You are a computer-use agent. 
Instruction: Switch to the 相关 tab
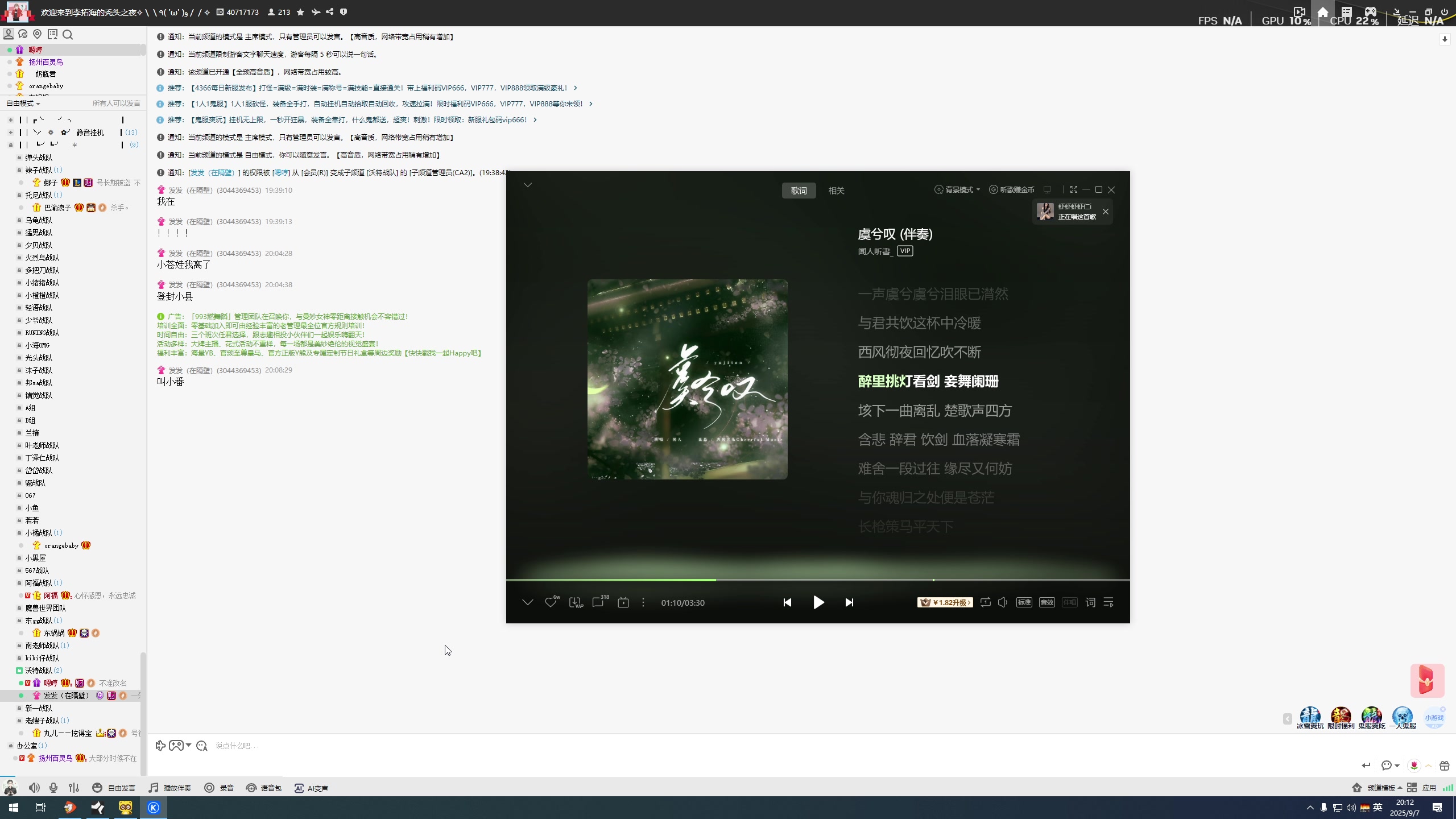(x=836, y=191)
